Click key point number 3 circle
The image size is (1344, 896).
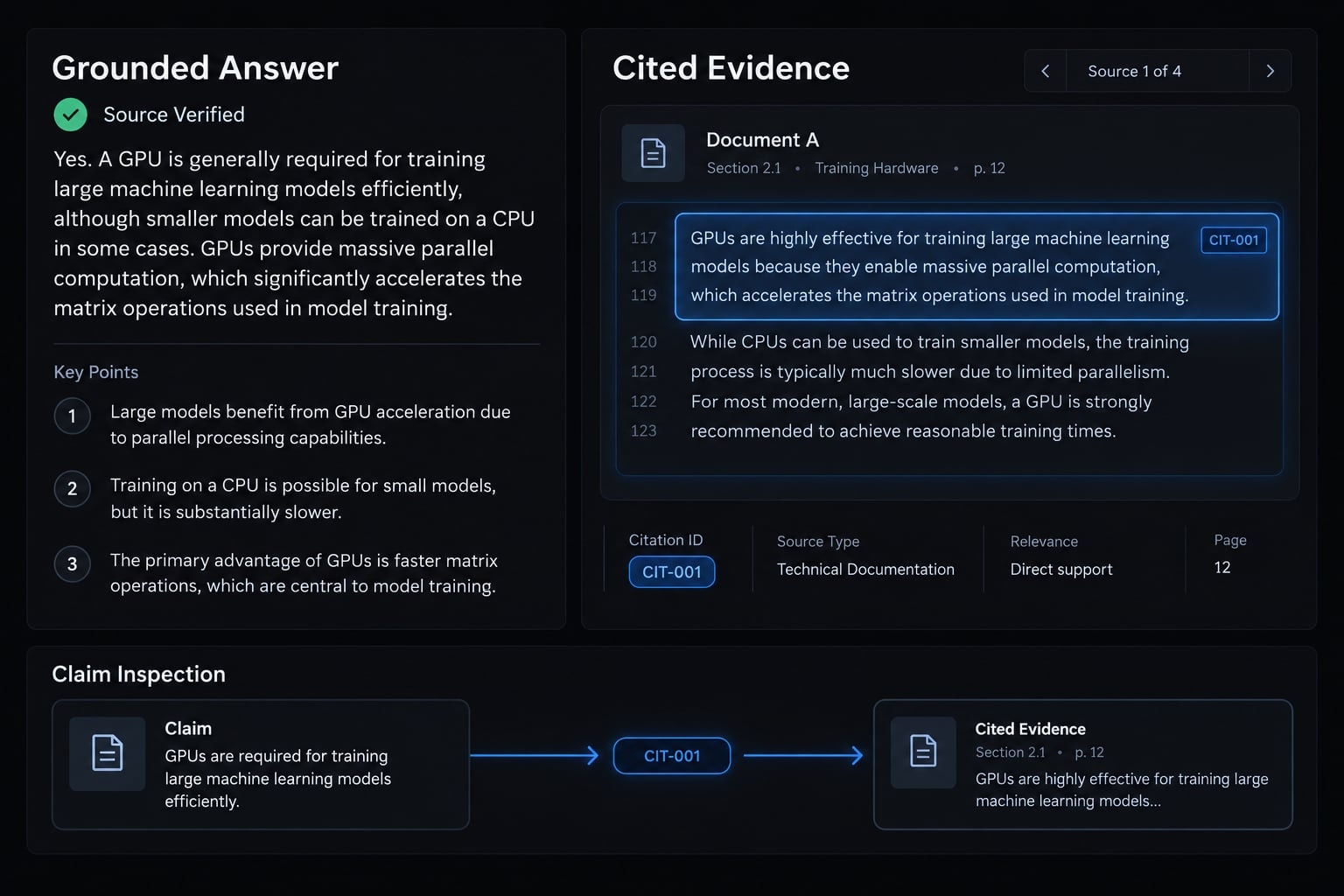73,564
